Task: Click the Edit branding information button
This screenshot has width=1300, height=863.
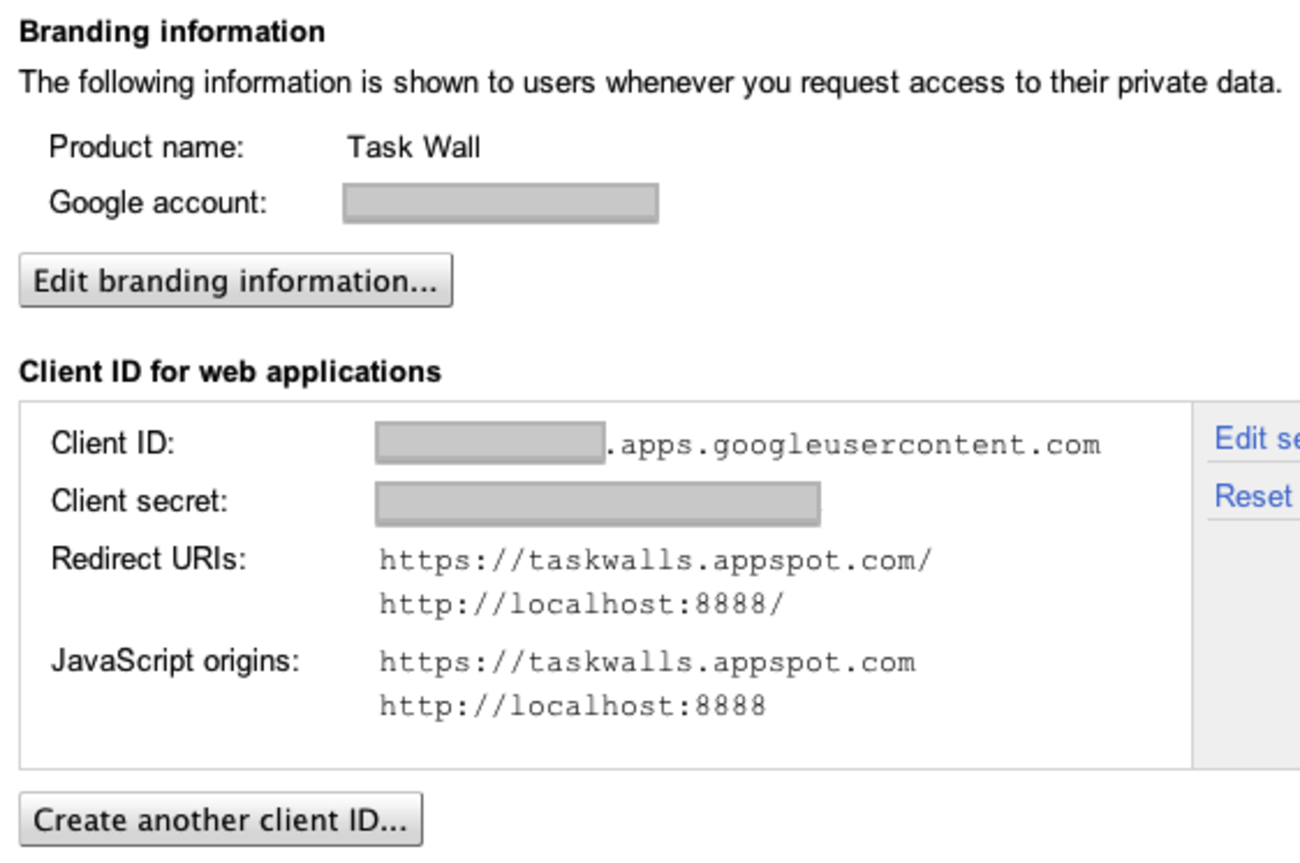Action: [x=235, y=281]
